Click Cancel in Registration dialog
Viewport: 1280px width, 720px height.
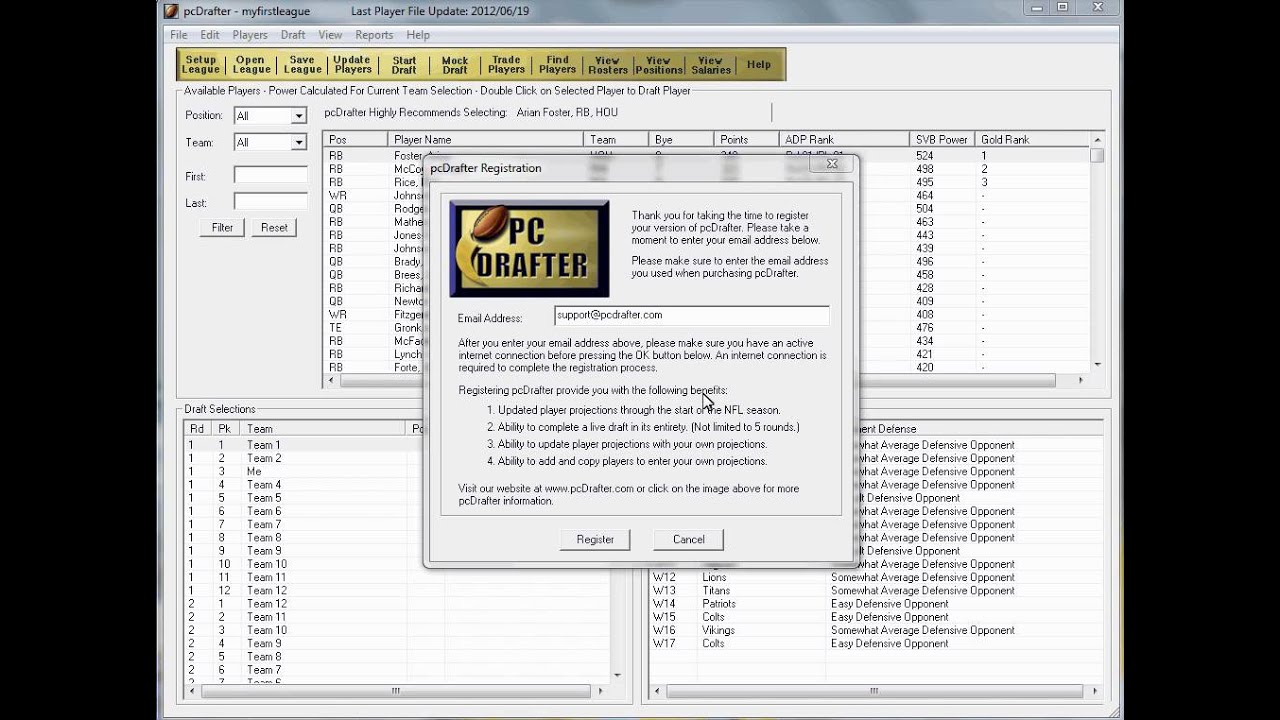688,539
